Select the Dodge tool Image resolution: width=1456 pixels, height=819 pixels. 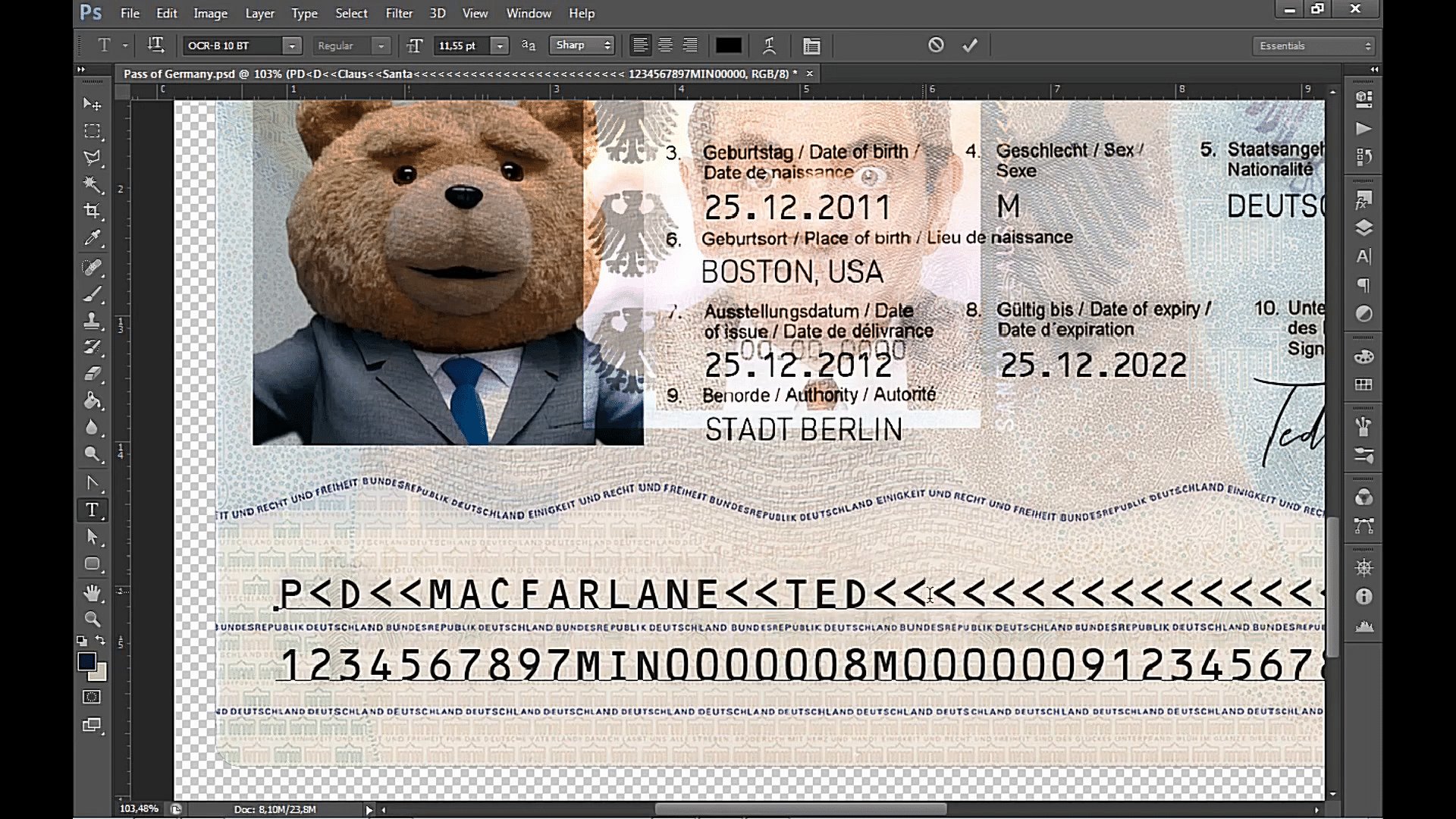click(92, 454)
